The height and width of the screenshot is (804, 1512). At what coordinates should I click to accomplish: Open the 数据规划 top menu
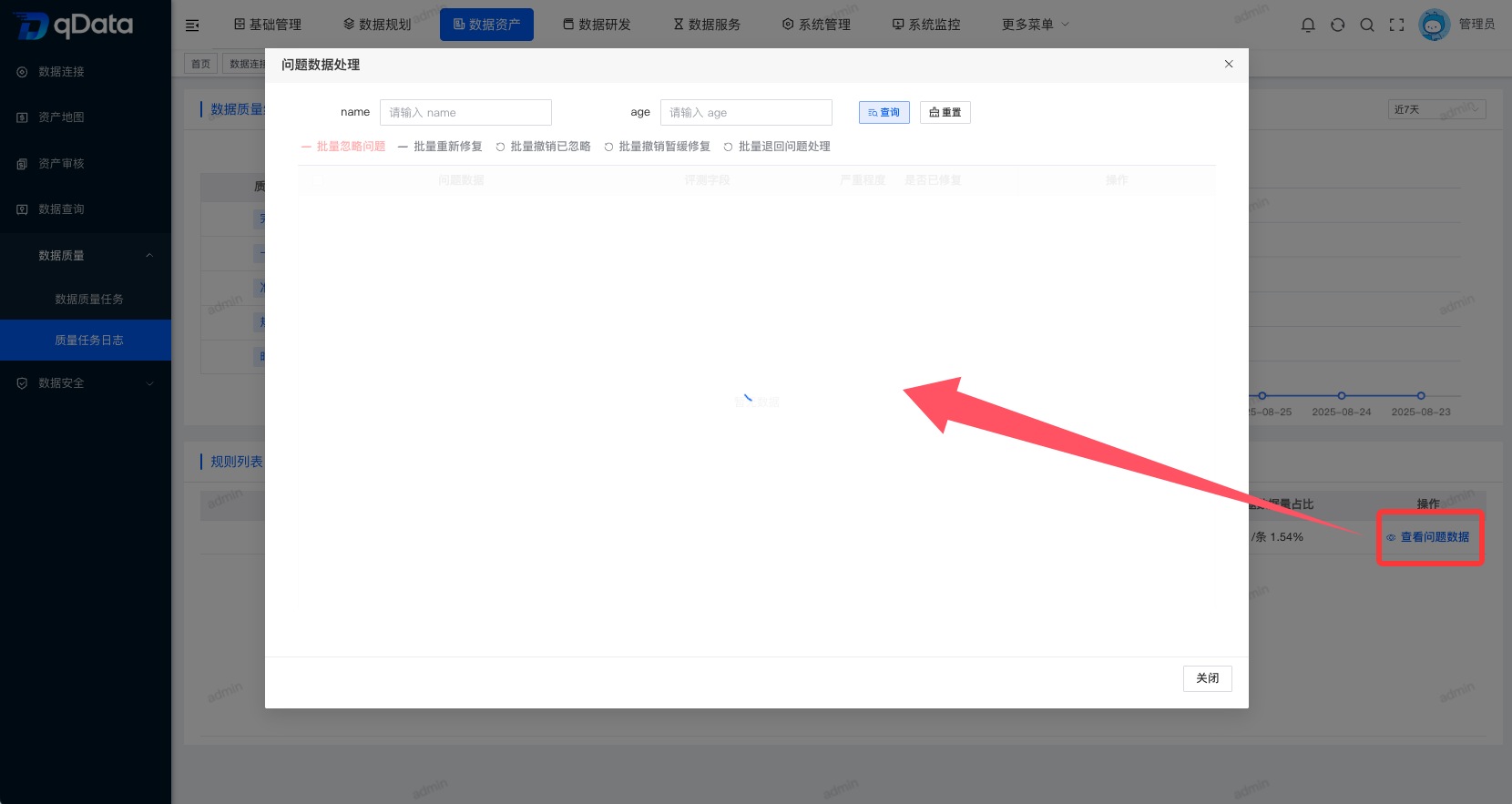(x=377, y=25)
